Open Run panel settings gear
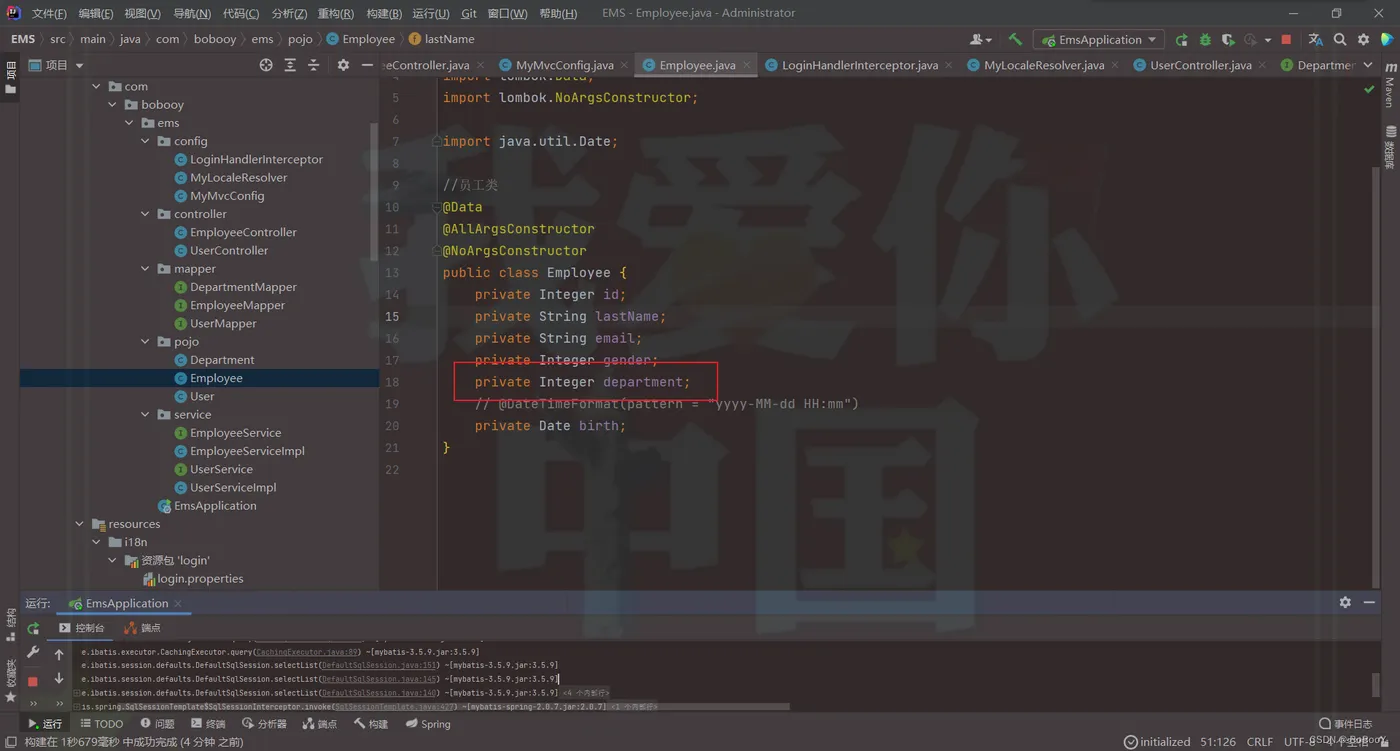 [x=1345, y=602]
